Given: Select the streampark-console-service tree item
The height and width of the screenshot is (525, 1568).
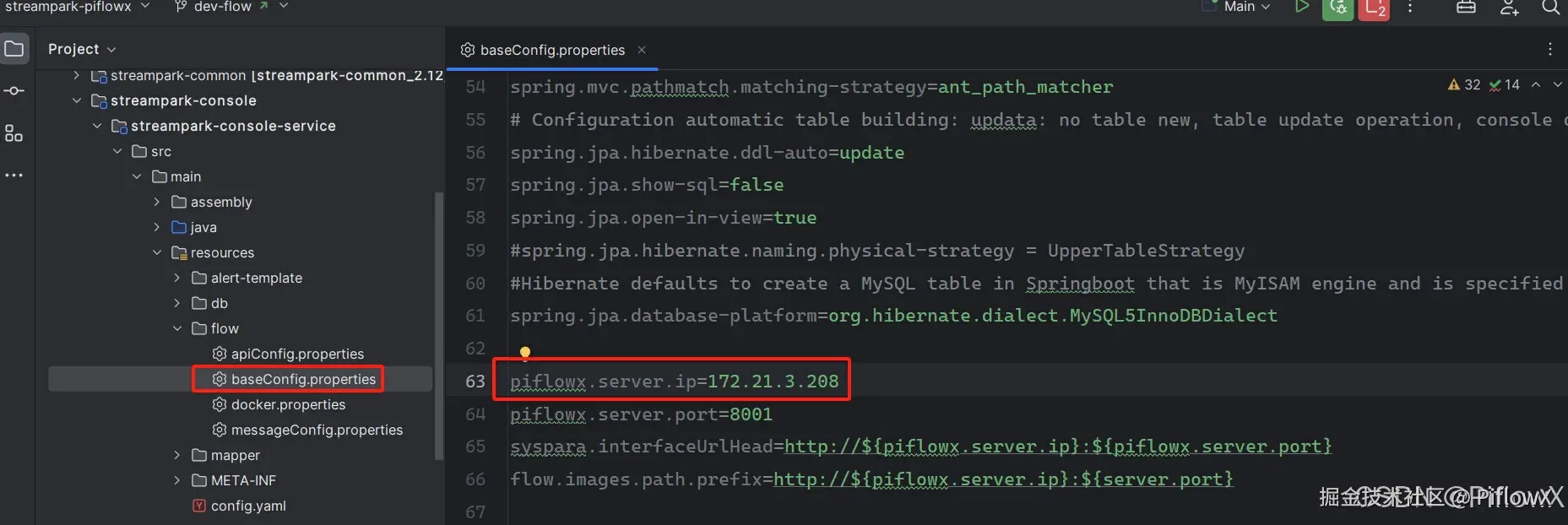Looking at the screenshot, I should 224,126.
